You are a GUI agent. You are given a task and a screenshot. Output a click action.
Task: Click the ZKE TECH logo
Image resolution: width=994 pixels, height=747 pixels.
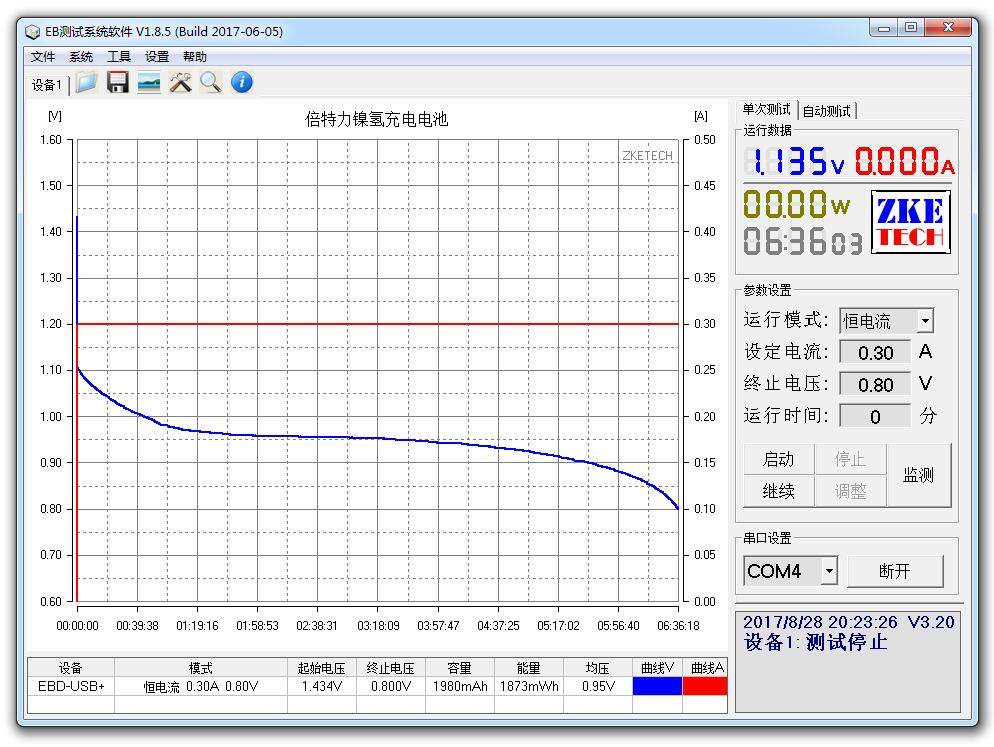tap(910, 221)
